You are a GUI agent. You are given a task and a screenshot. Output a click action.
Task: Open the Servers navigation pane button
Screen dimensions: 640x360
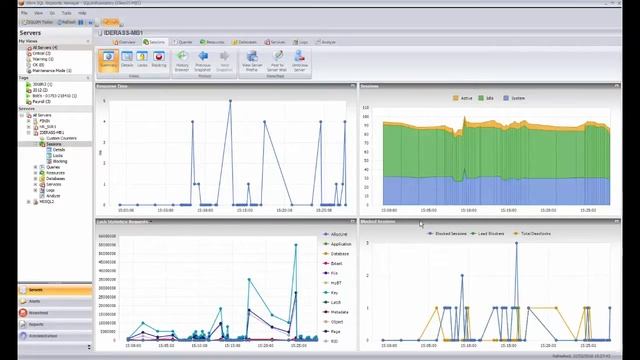55,290
